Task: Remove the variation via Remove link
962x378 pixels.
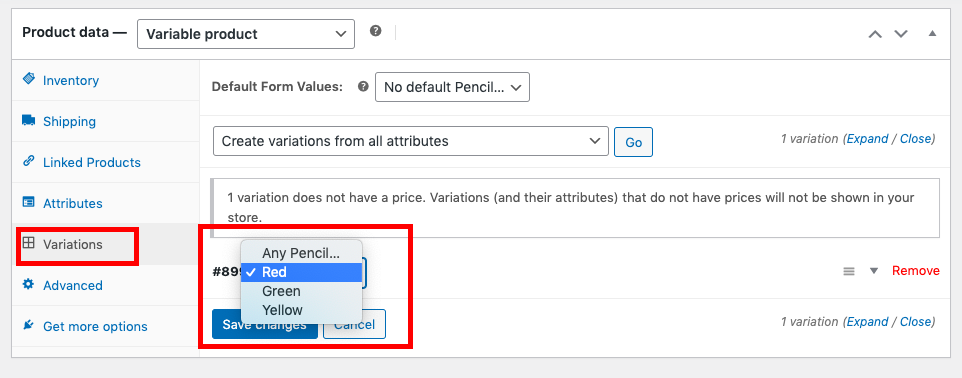Action: 915,271
